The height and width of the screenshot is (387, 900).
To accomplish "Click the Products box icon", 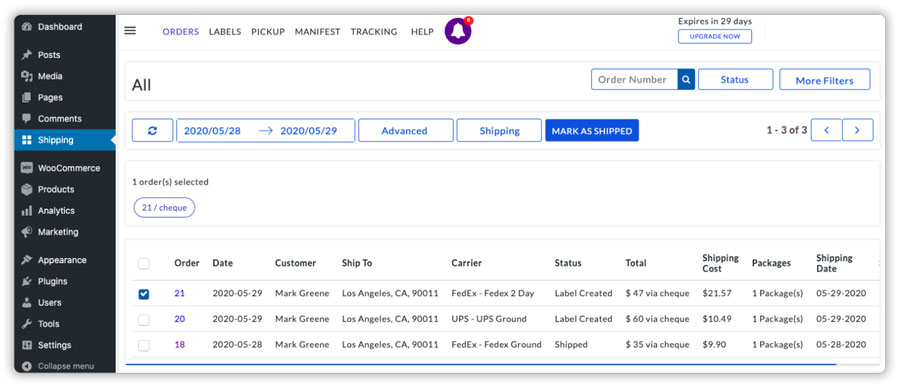I will [26, 189].
